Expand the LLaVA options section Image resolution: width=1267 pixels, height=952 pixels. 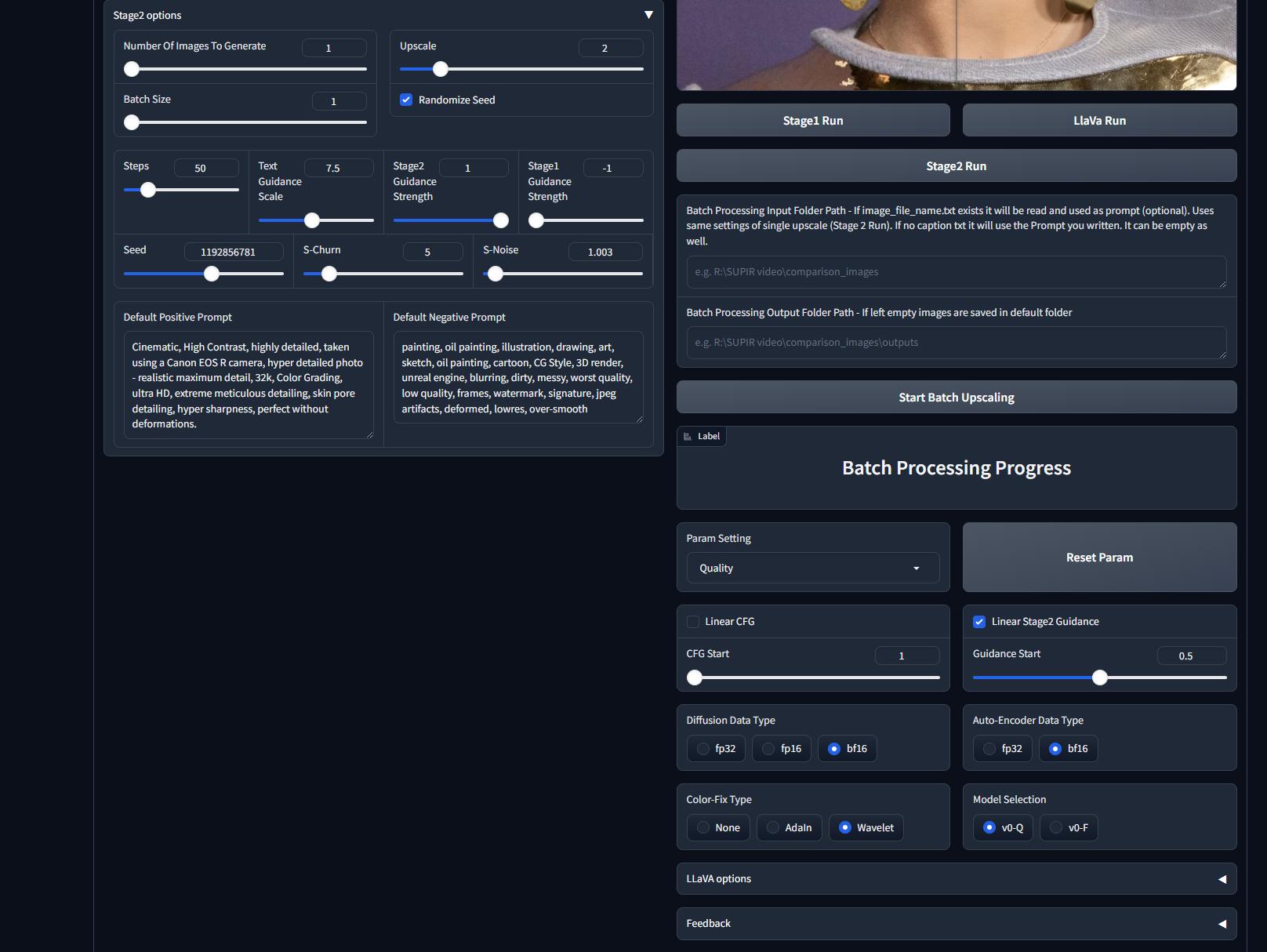coord(1222,878)
